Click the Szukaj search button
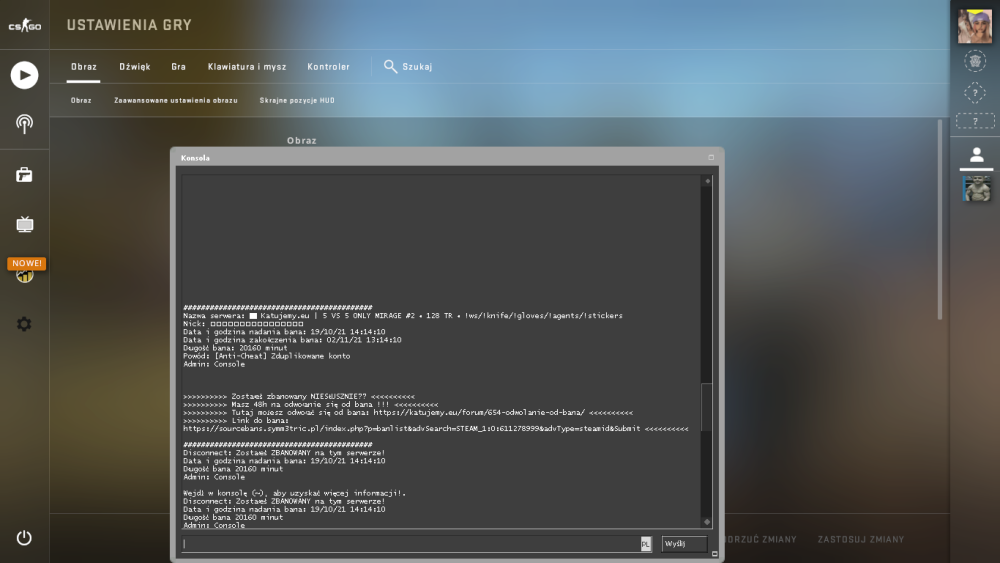The image size is (1000, 563). [408, 66]
